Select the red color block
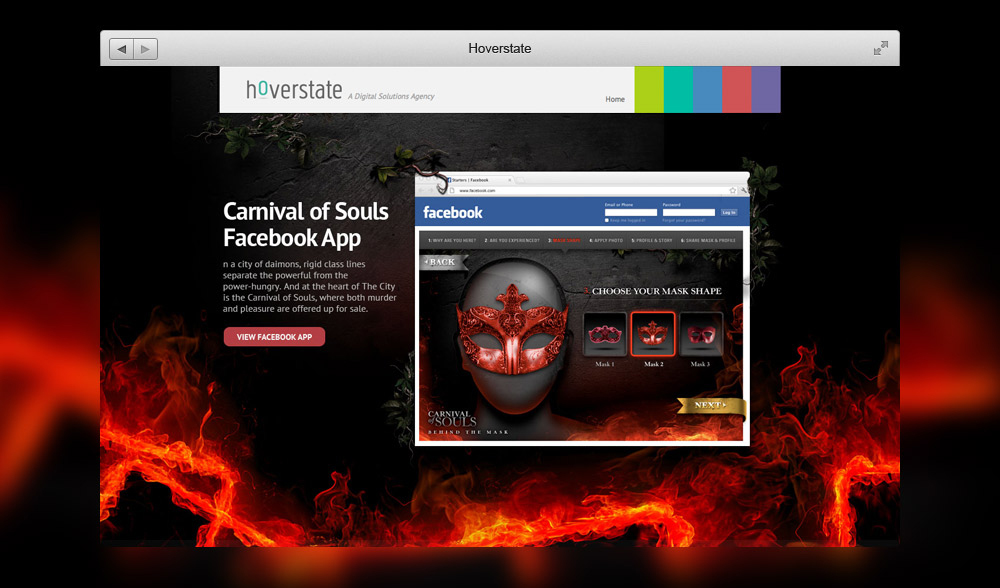Viewport: 1000px width, 588px height. (737, 89)
